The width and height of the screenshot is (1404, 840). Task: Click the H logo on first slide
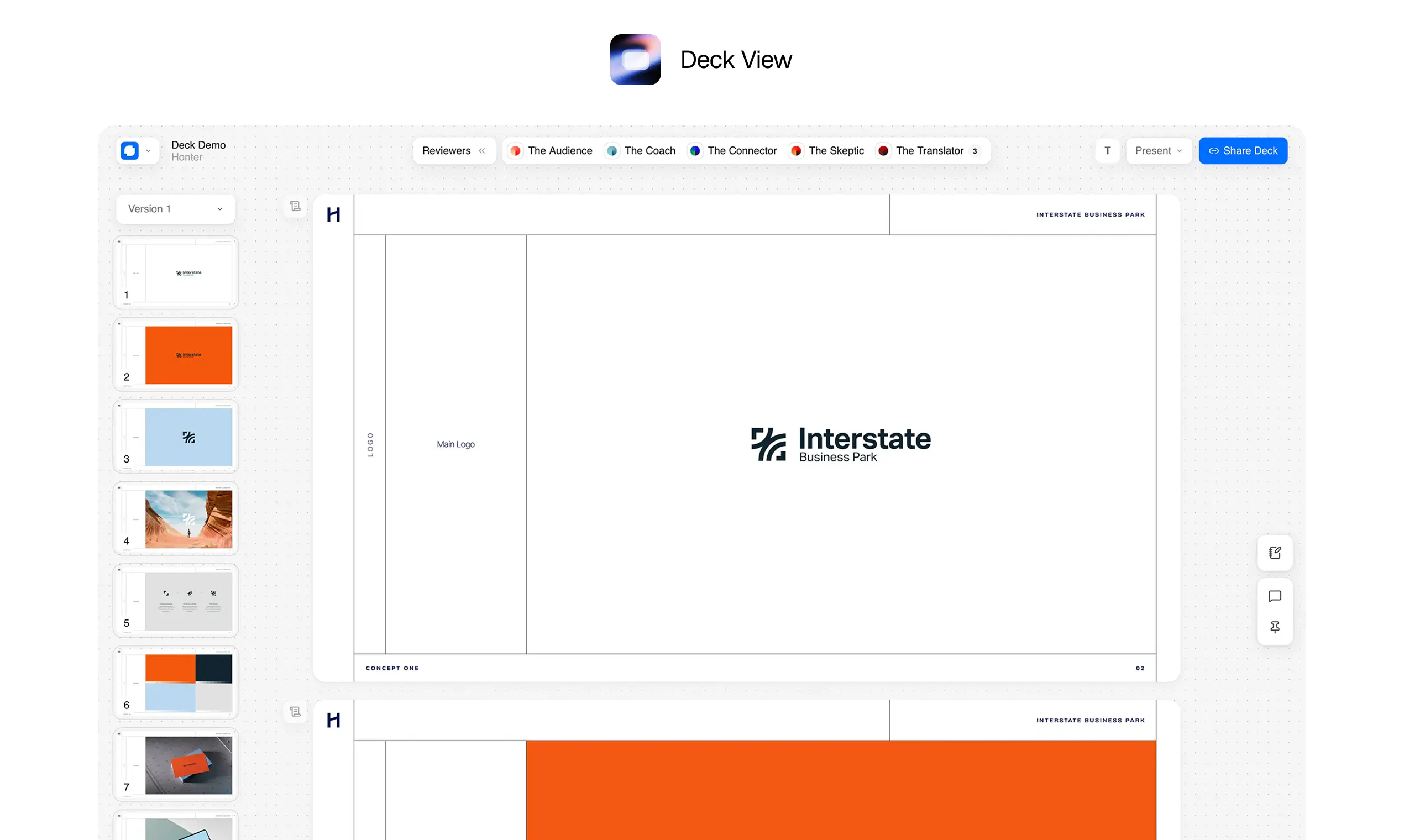(x=333, y=214)
